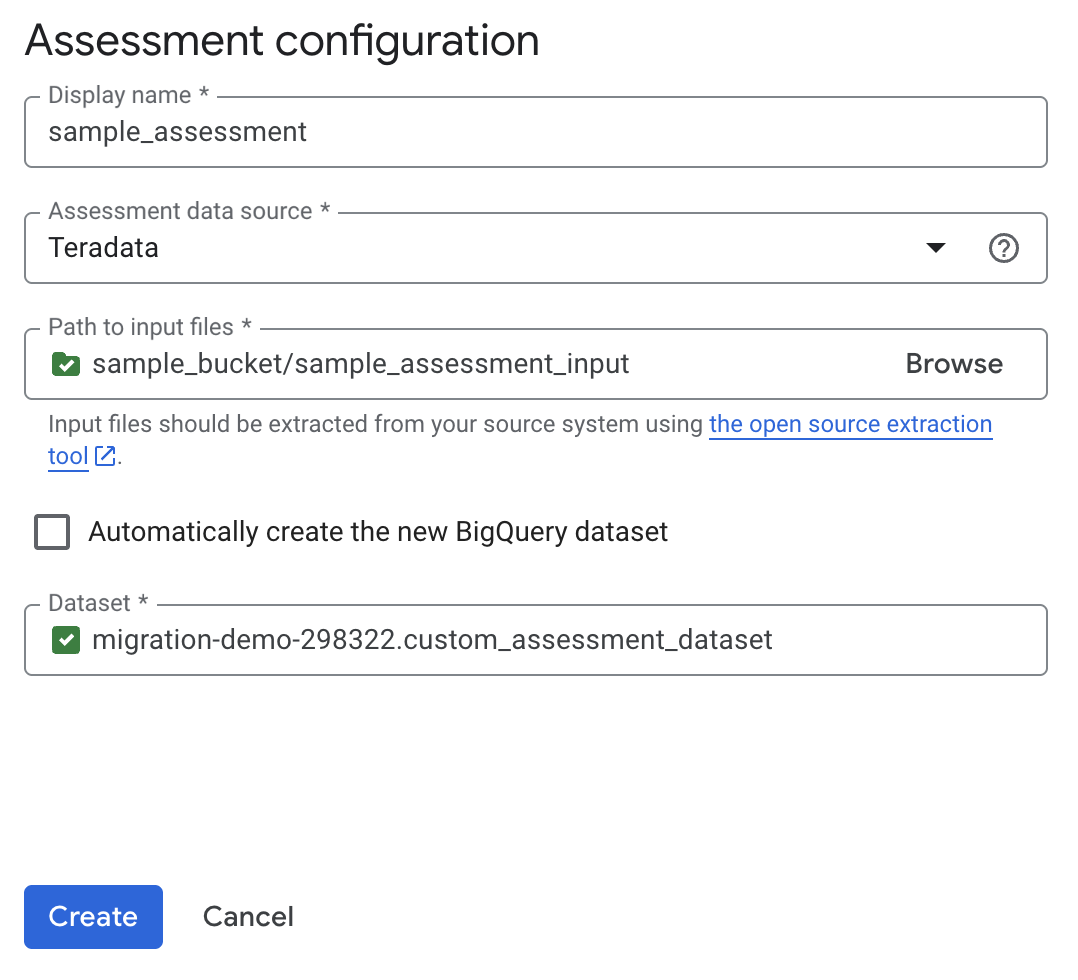Click the green validation checkmark on Dataset field
This screenshot has height=980, width=1078.
[65, 640]
